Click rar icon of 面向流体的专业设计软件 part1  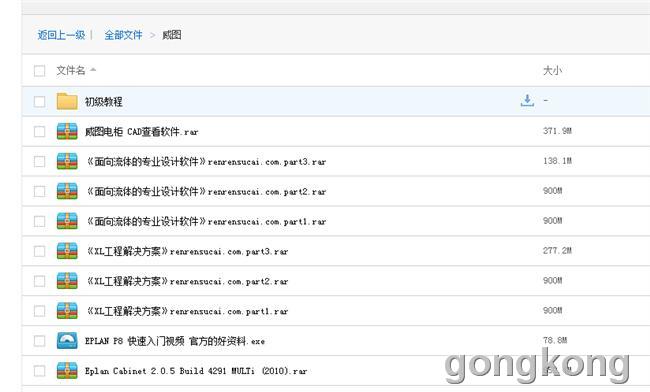[x=67, y=221]
